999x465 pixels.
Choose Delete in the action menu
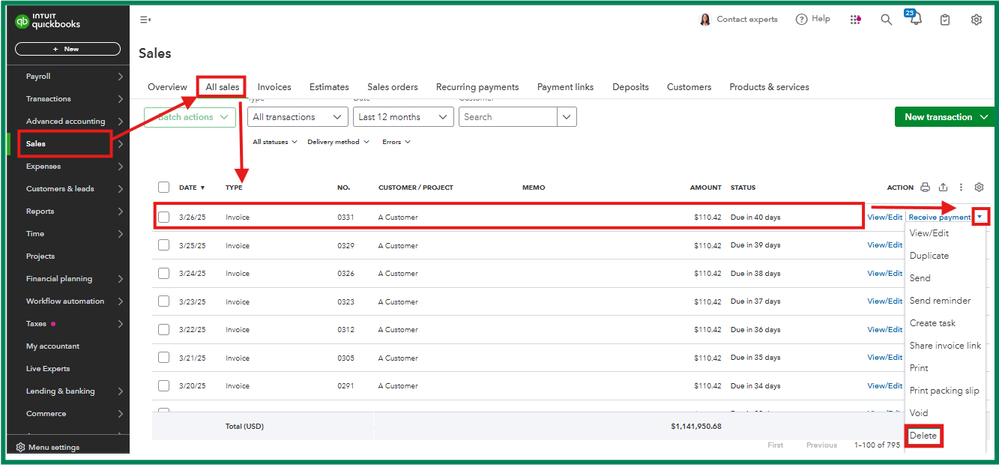point(923,436)
